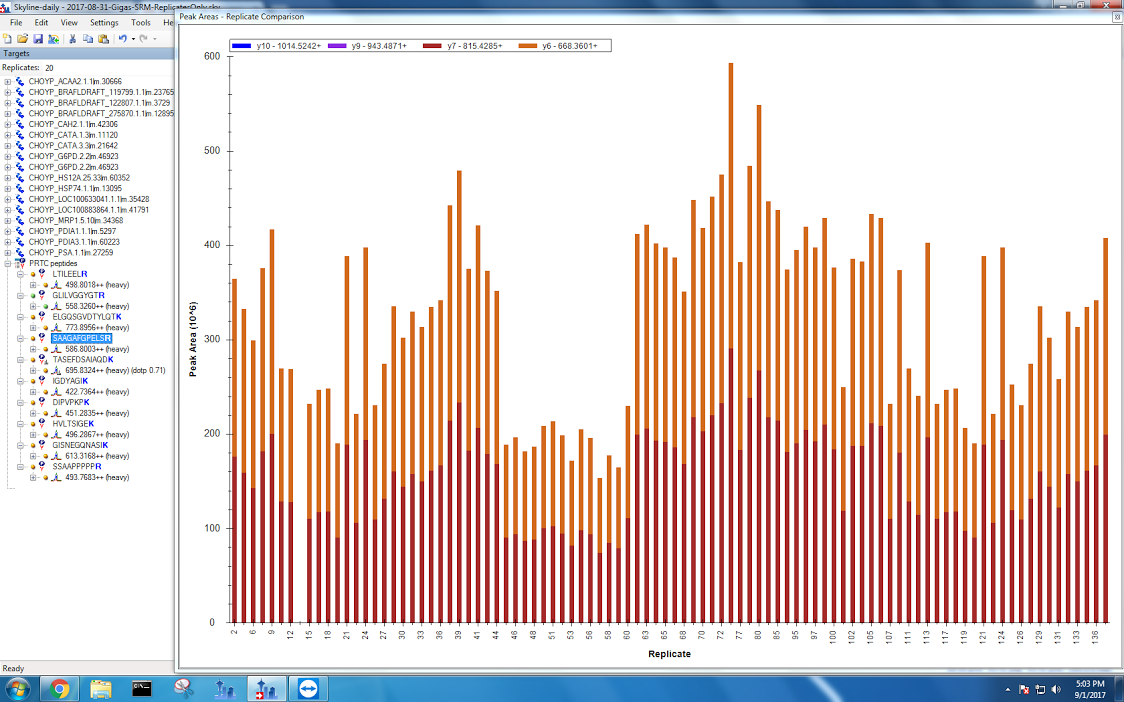Screen dimensions: 1124x702
Task: Open Google Chrome from the taskbar
Action: point(59,689)
